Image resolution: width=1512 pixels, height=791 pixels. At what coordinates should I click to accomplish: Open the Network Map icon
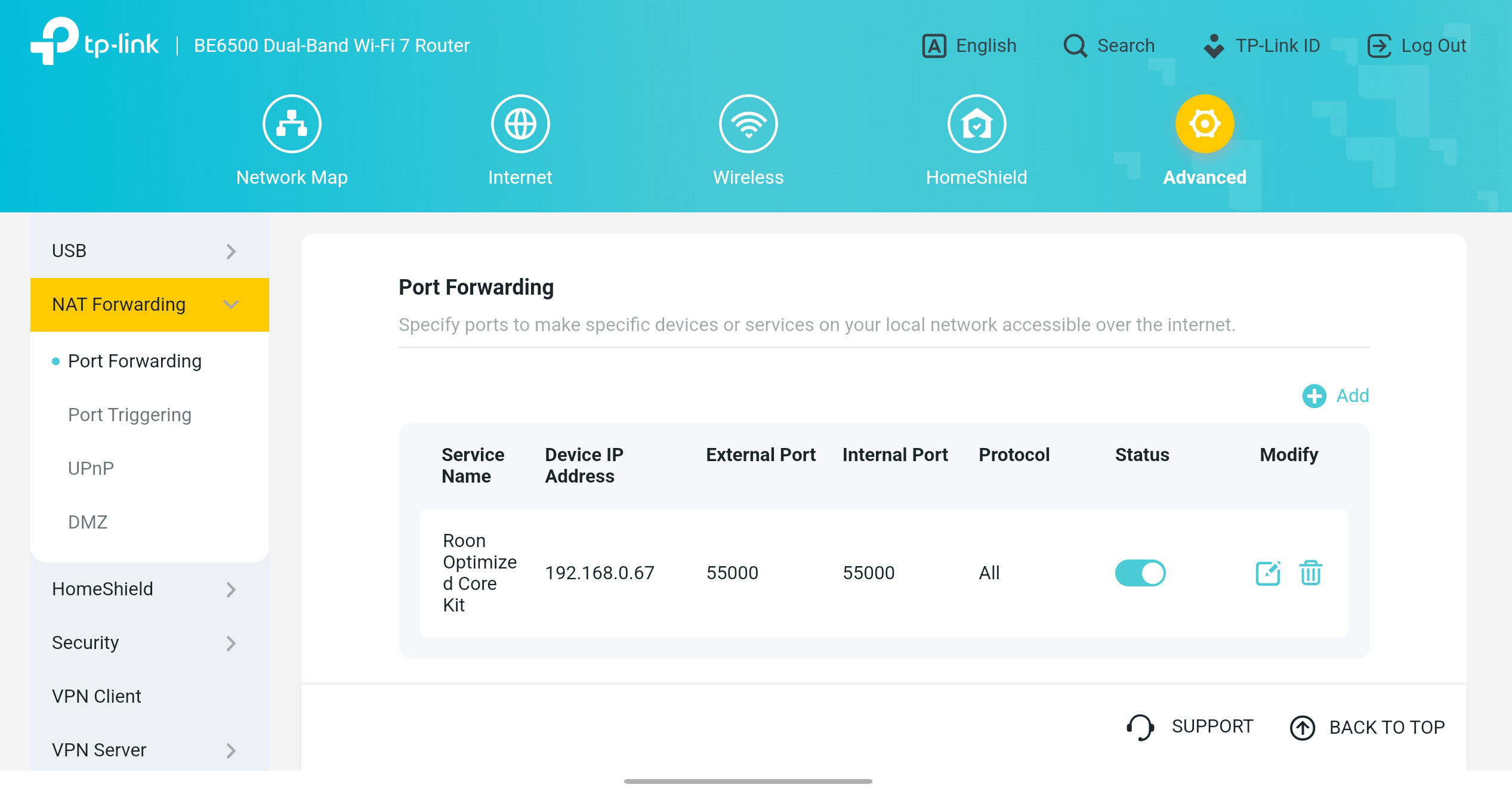292,124
